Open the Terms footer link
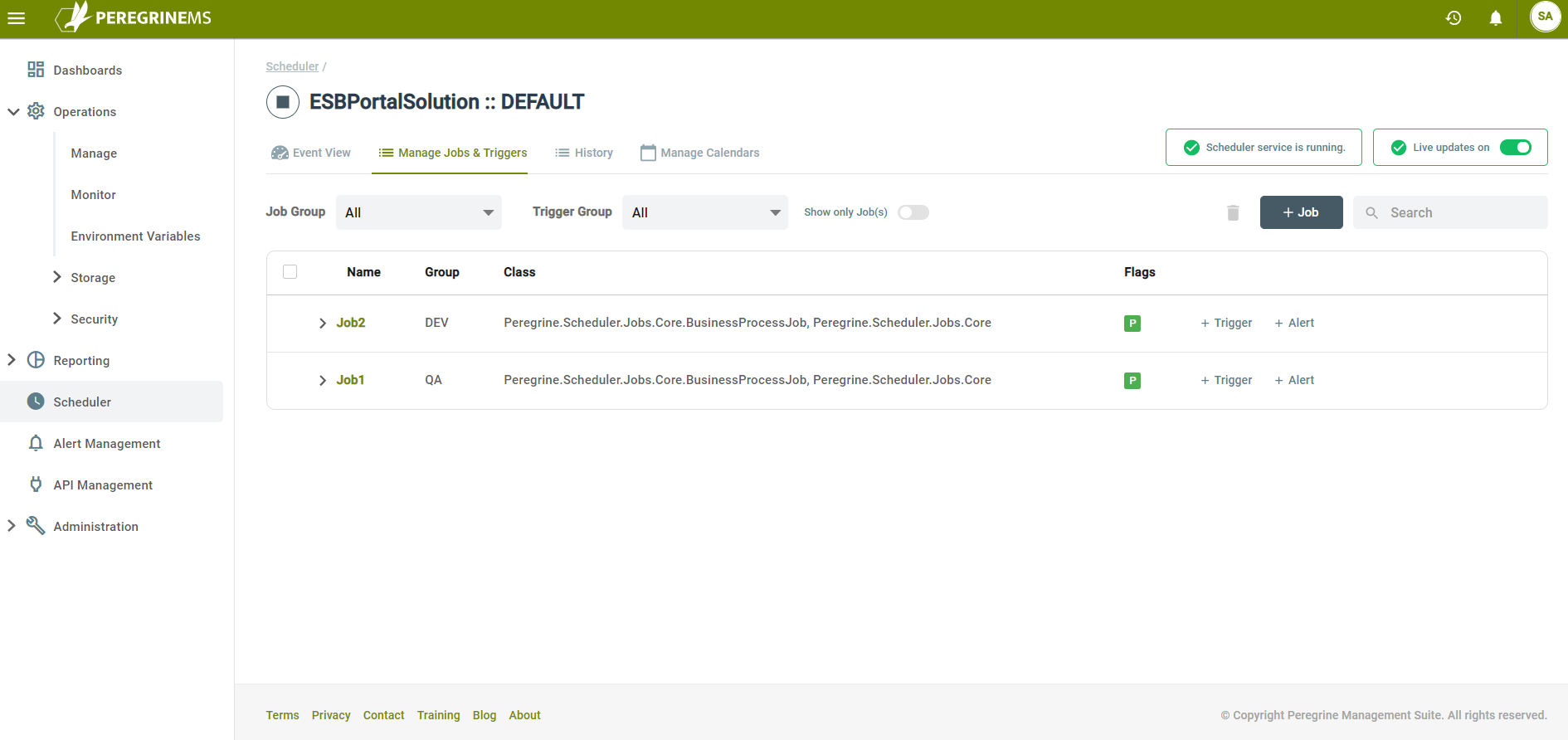 coord(283,715)
